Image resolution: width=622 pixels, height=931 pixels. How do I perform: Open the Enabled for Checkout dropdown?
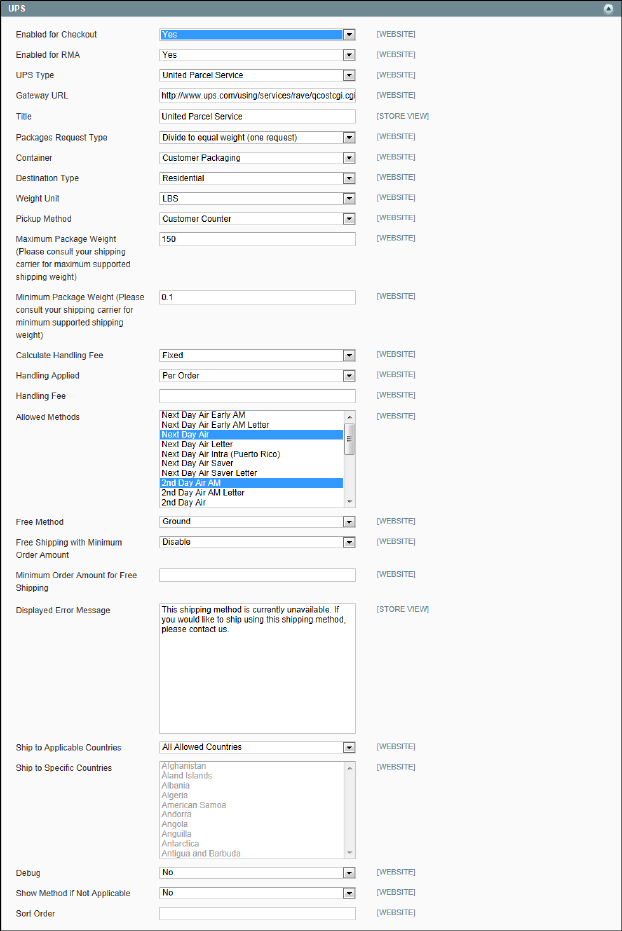(258, 34)
